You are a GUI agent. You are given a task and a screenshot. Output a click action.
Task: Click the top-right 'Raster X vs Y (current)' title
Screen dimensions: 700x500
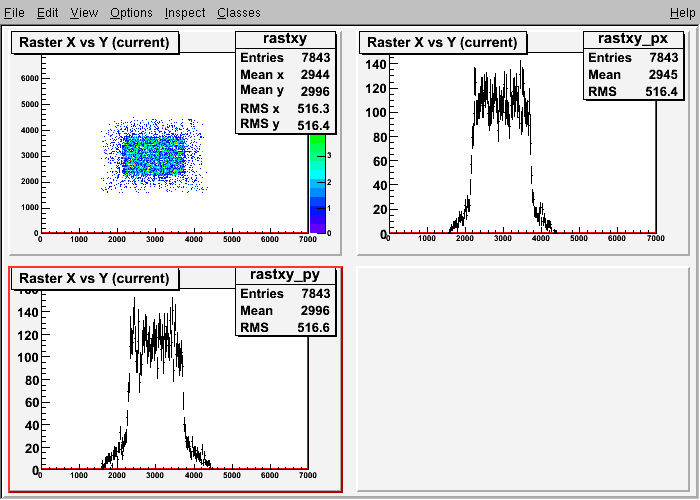click(x=442, y=42)
